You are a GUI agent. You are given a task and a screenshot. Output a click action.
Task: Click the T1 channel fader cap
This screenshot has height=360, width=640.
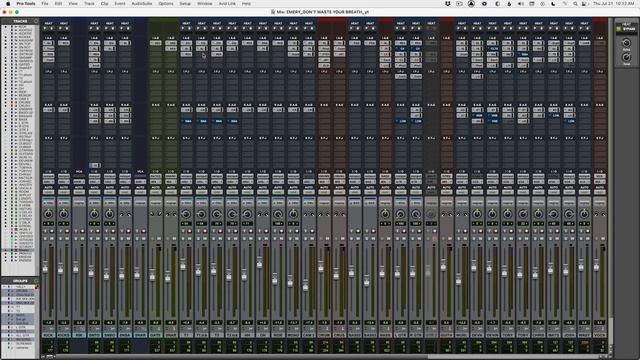183,266
